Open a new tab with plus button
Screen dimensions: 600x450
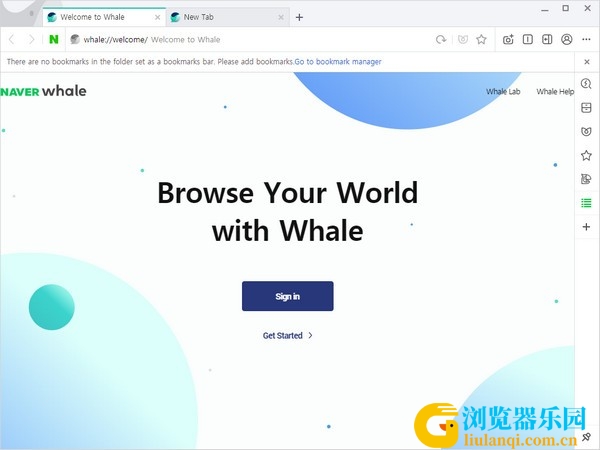click(x=299, y=17)
